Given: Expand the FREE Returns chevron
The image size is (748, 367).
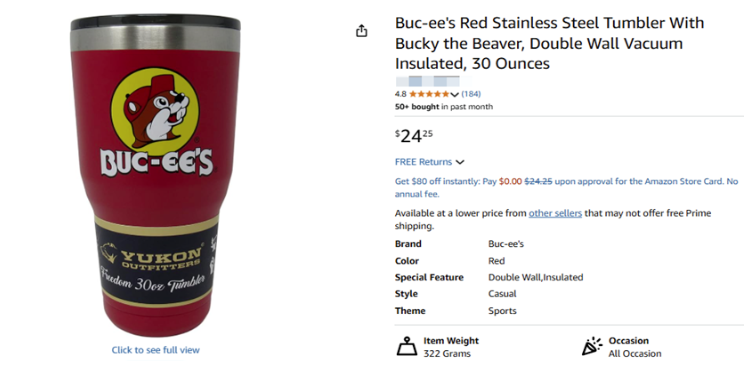Looking at the screenshot, I should click(460, 162).
